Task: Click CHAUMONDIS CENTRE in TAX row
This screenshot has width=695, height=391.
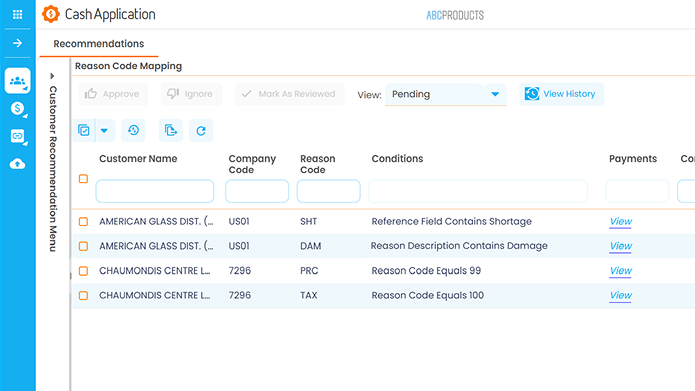Action: click(155, 295)
